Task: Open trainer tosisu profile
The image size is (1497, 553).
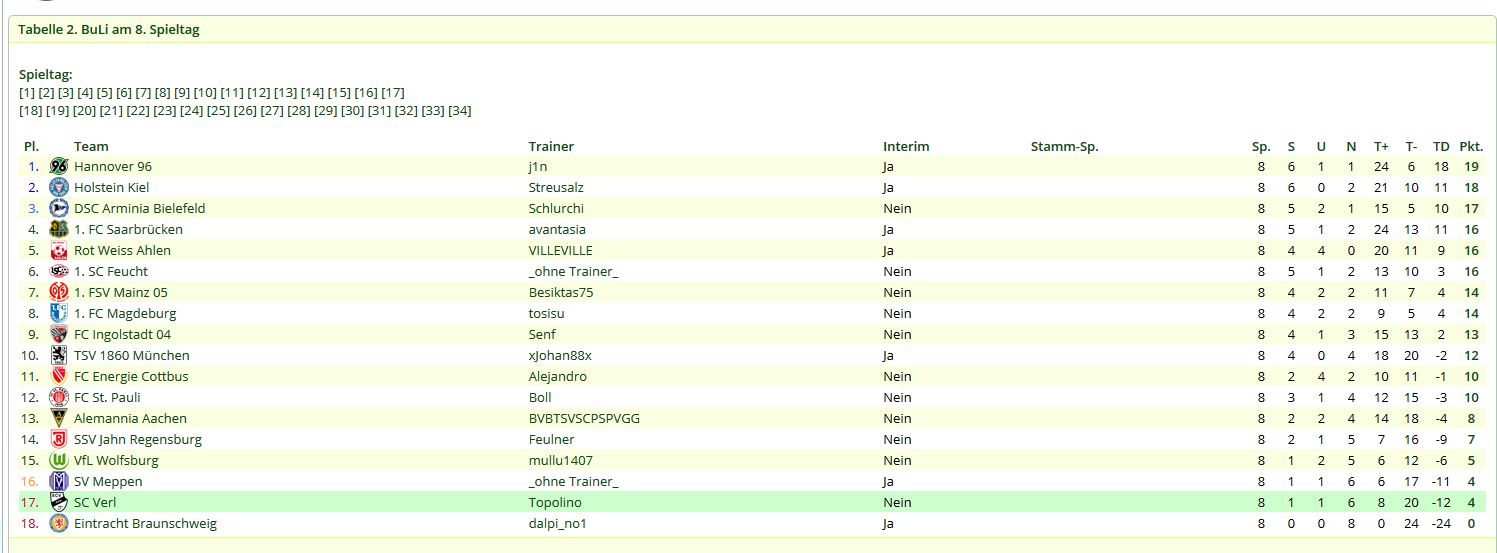Action: [x=547, y=313]
